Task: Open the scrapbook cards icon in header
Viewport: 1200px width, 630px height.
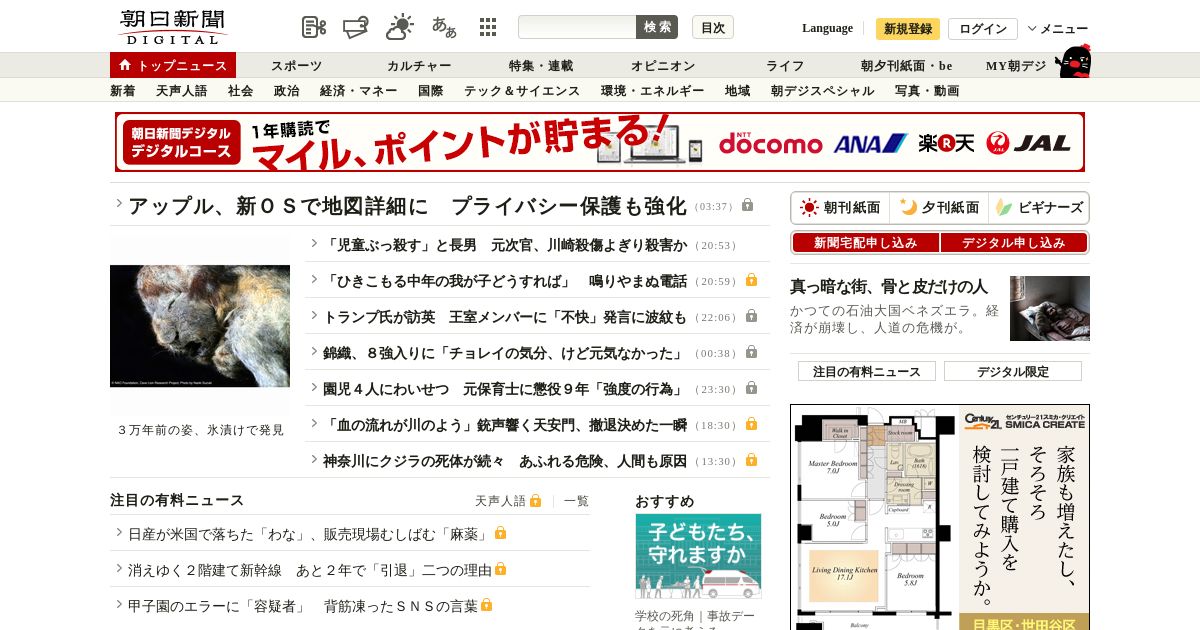Action: coord(356,27)
